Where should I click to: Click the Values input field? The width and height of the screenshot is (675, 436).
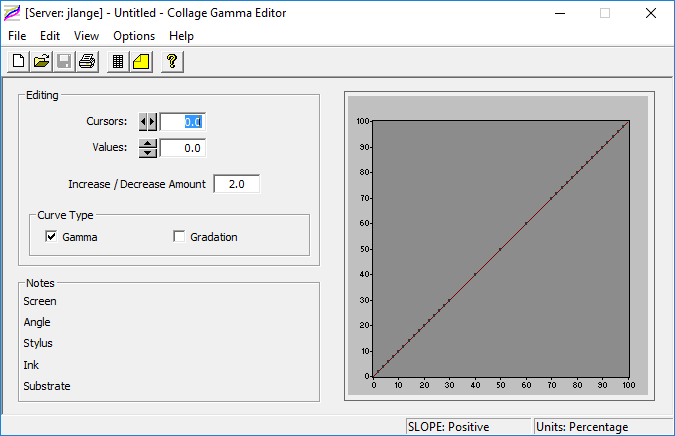click(x=182, y=148)
